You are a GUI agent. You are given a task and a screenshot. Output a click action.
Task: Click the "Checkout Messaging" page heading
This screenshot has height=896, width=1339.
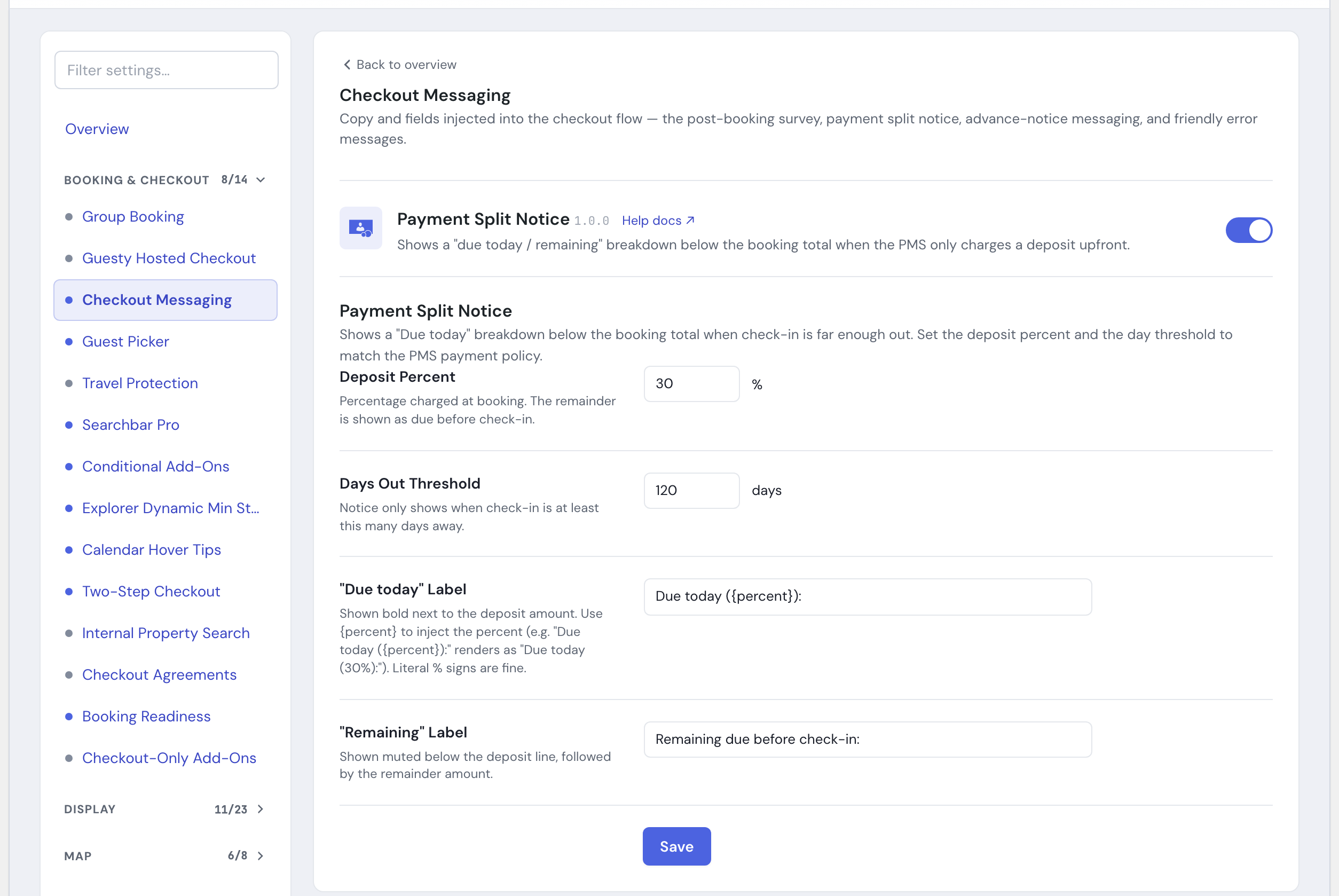(425, 96)
